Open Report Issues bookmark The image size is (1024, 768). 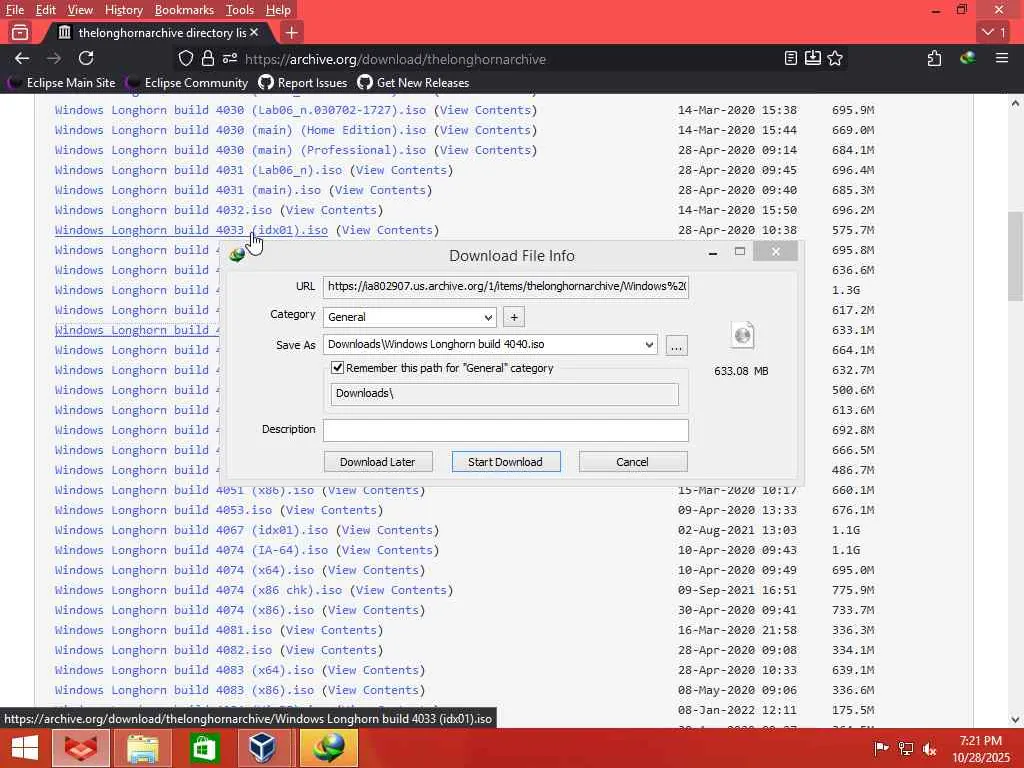(302, 83)
